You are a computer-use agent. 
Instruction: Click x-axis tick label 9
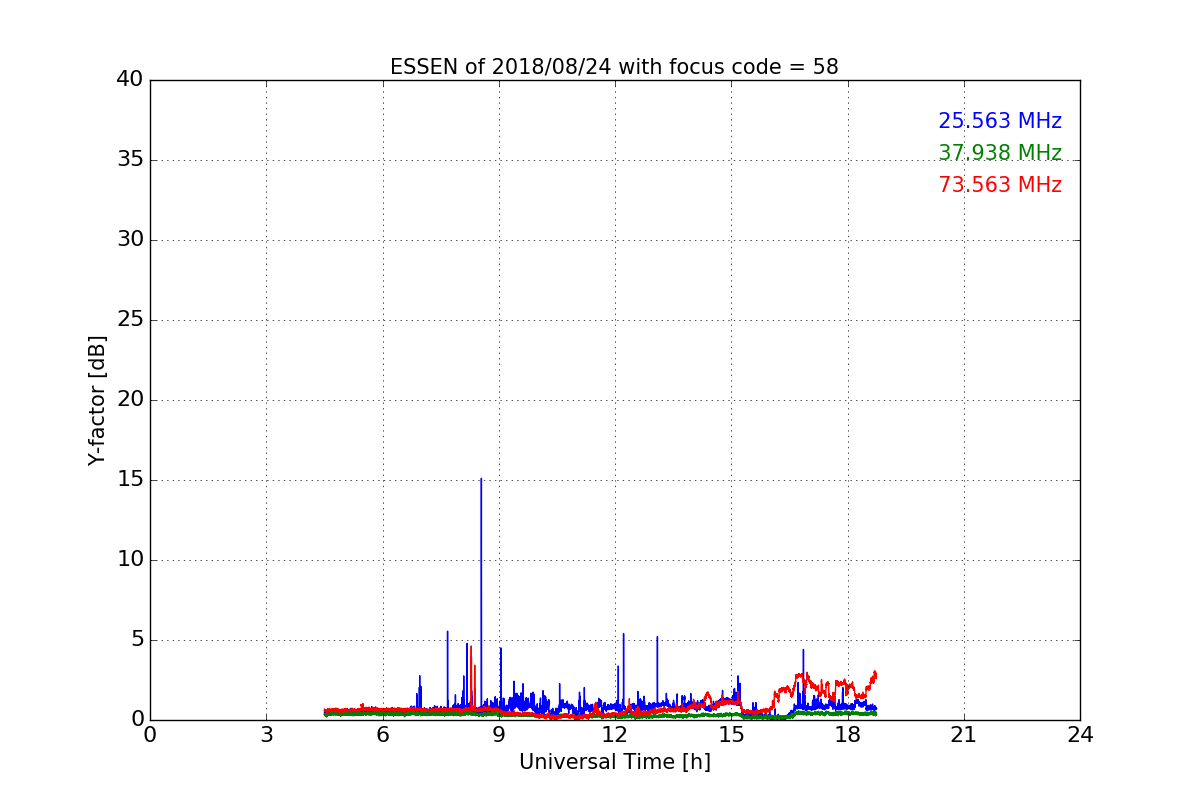click(499, 735)
